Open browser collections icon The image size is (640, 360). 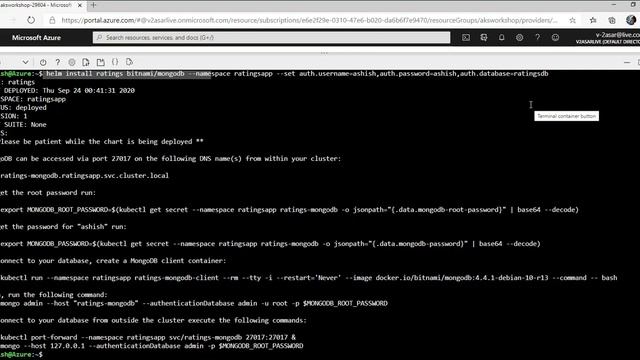tap(612, 20)
